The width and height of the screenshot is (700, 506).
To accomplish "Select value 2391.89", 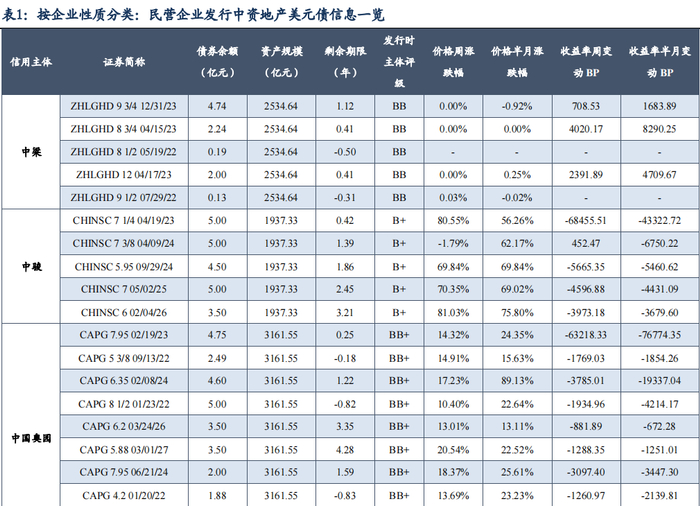I will pyautogui.click(x=586, y=175).
